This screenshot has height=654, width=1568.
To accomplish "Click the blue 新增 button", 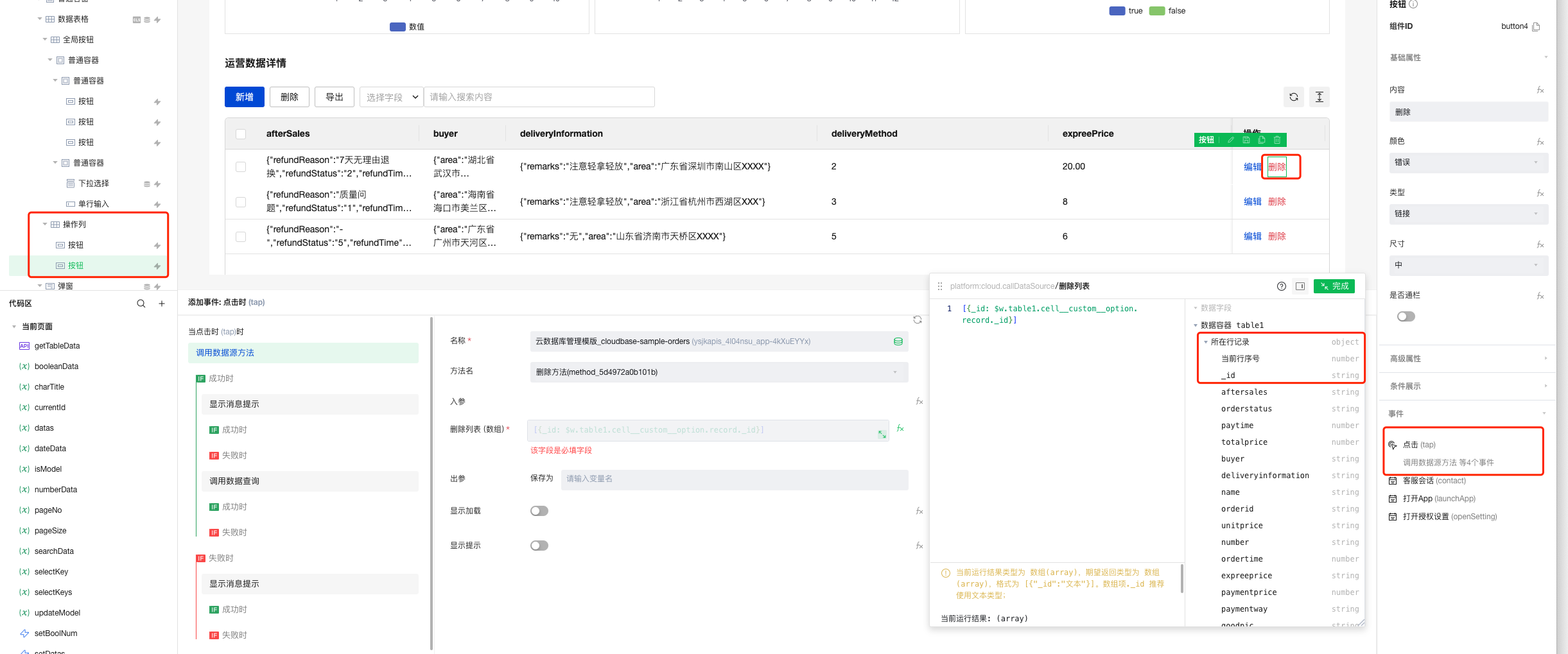I will (x=245, y=97).
